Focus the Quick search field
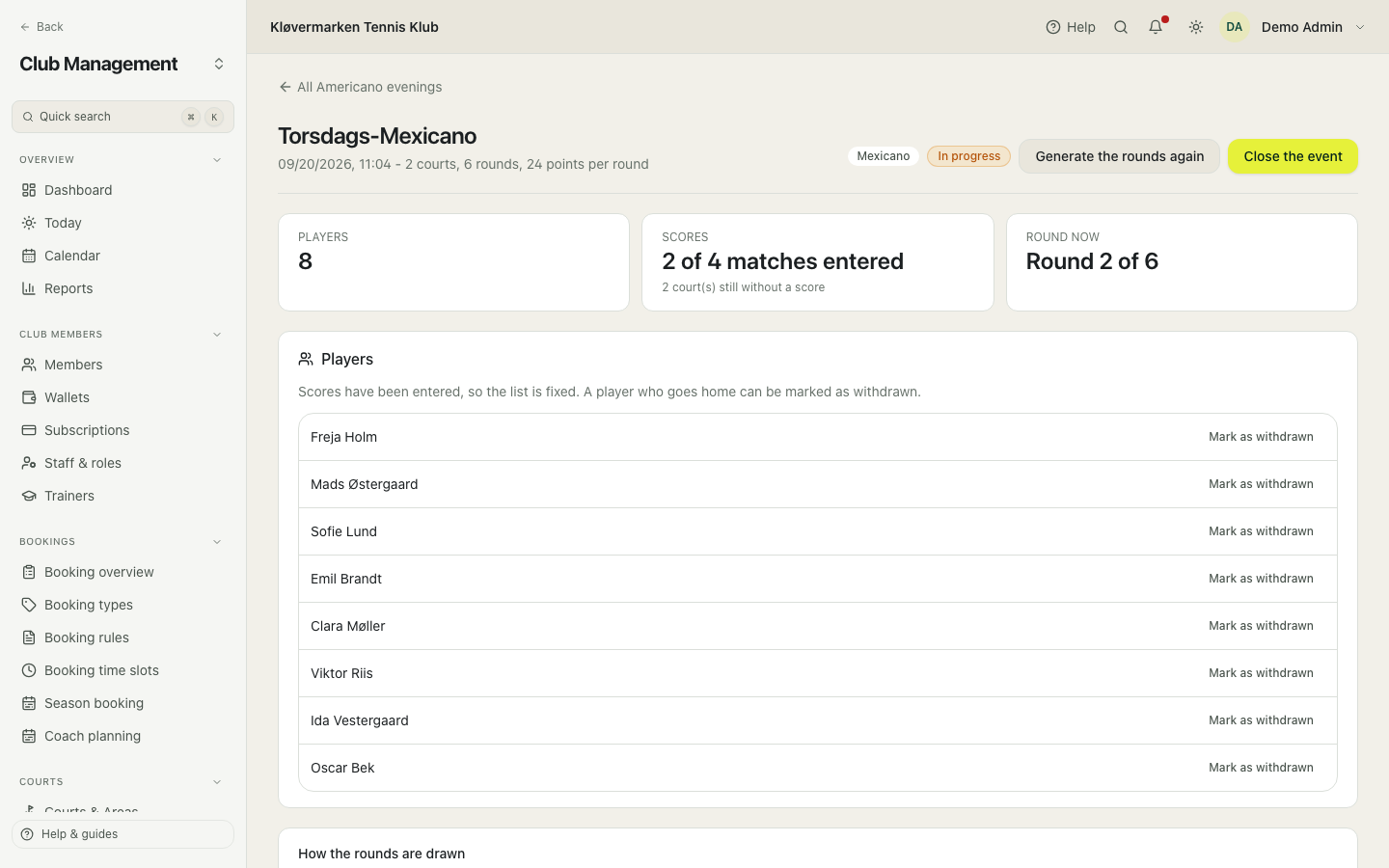 [123, 117]
